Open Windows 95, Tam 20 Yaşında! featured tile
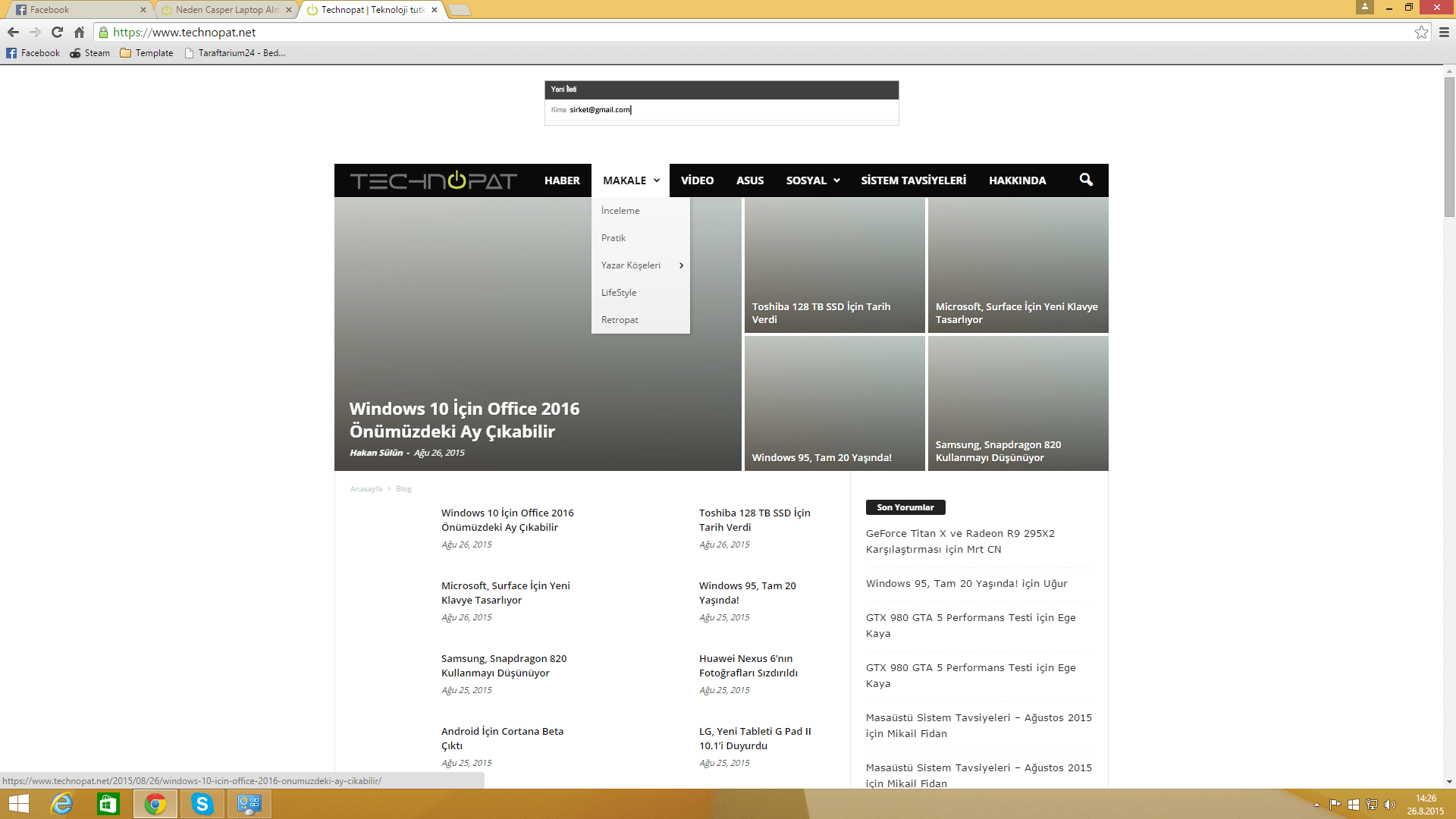The image size is (1456, 819). [x=834, y=403]
